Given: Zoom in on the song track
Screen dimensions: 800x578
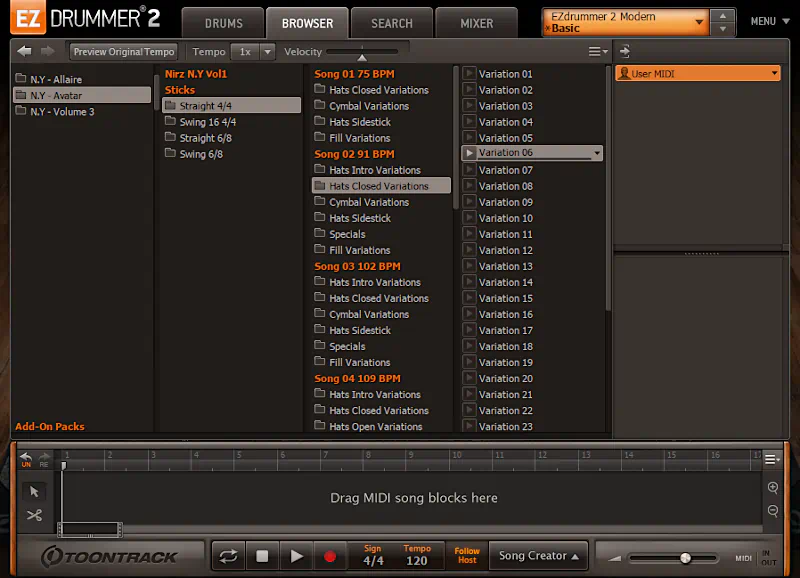Looking at the screenshot, I should (x=773, y=488).
